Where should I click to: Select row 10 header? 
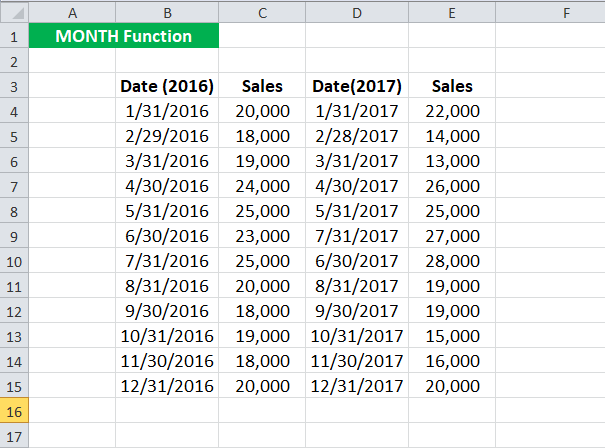click(x=14, y=261)
